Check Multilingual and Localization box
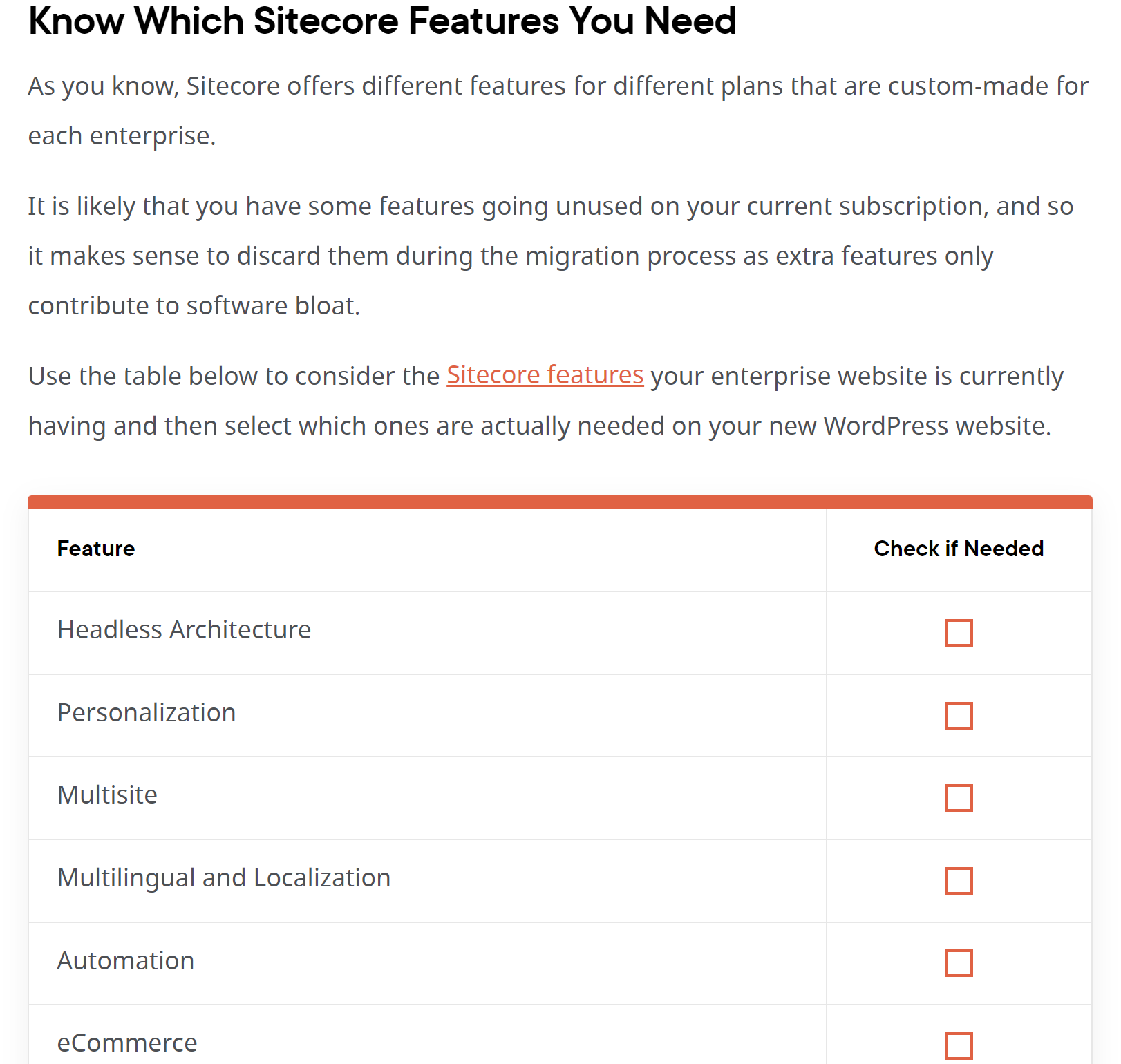 [959, 881]
